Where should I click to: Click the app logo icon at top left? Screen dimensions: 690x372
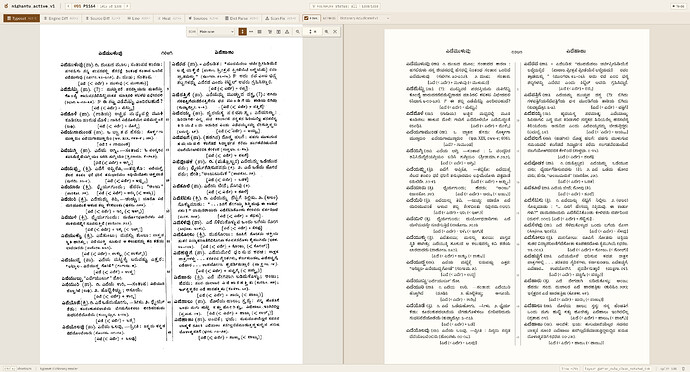(6, 6)
